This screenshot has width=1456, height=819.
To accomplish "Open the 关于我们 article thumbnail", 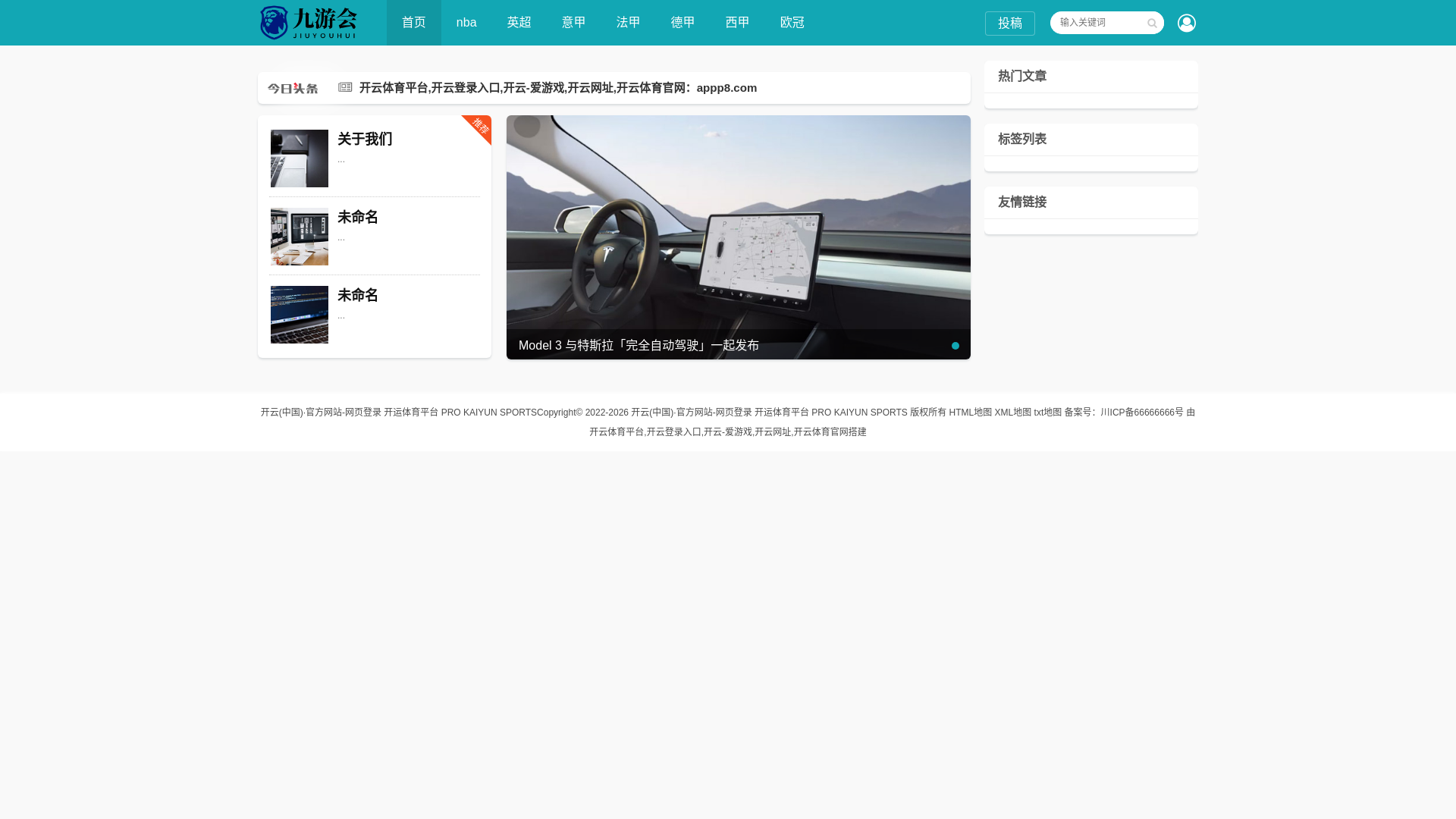I will (300, 158).
